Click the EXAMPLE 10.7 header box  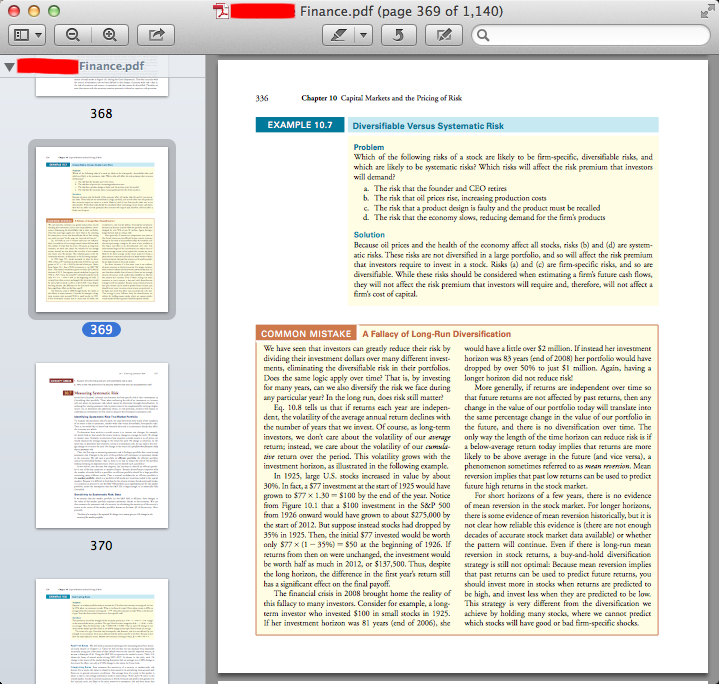click(300, 125)
